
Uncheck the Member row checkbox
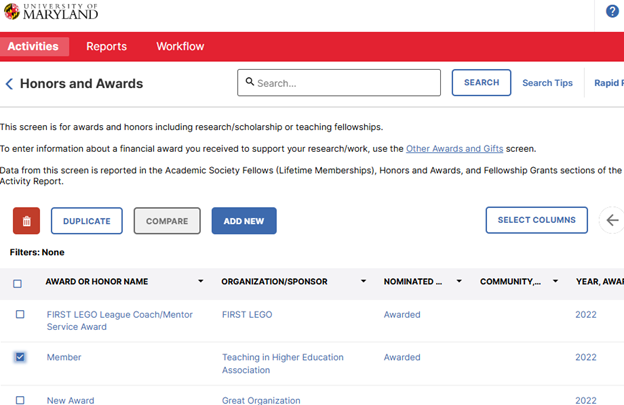coord(20,357)
